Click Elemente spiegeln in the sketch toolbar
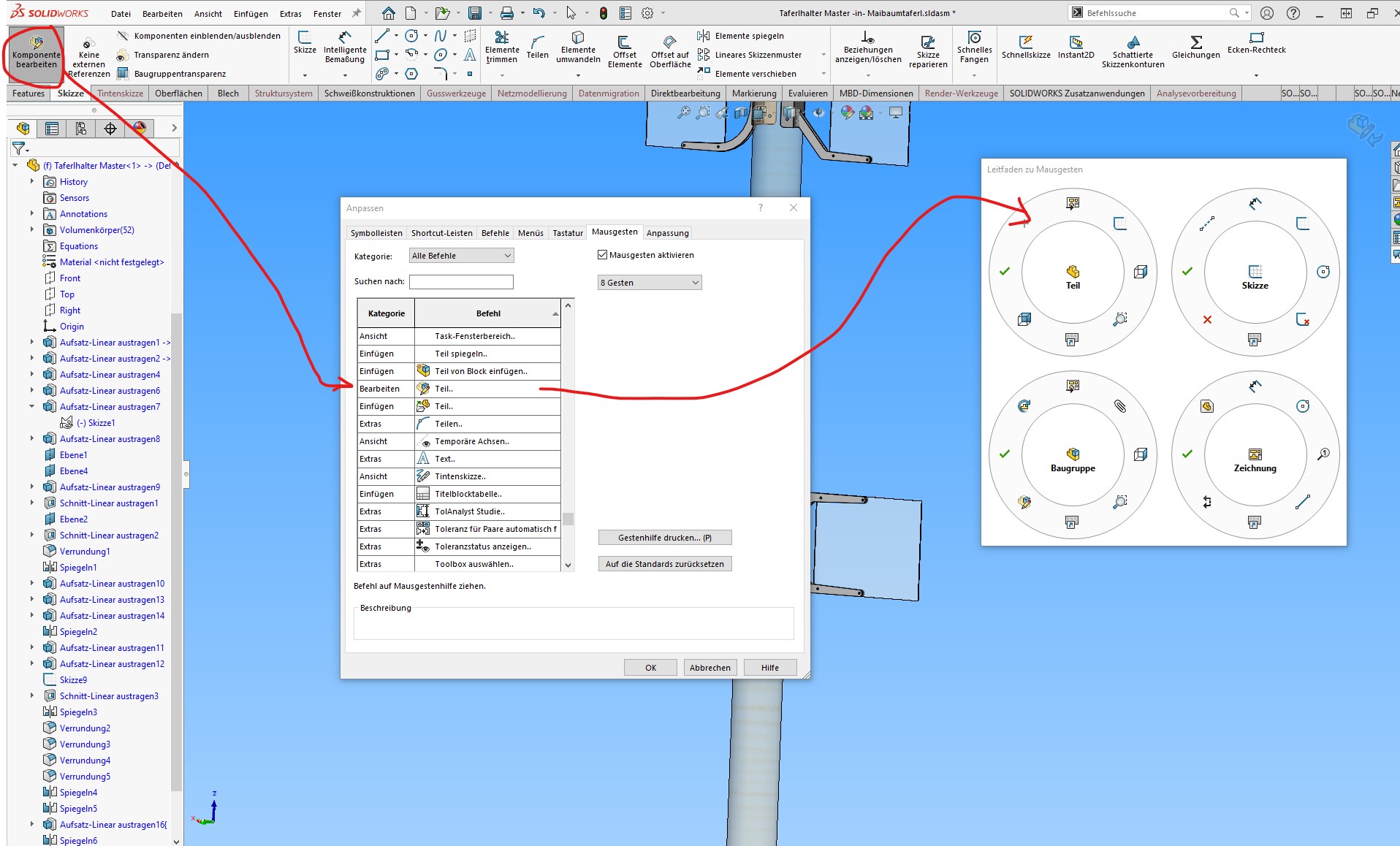This screenshot has height=846, width=1400. pos(741,36)
